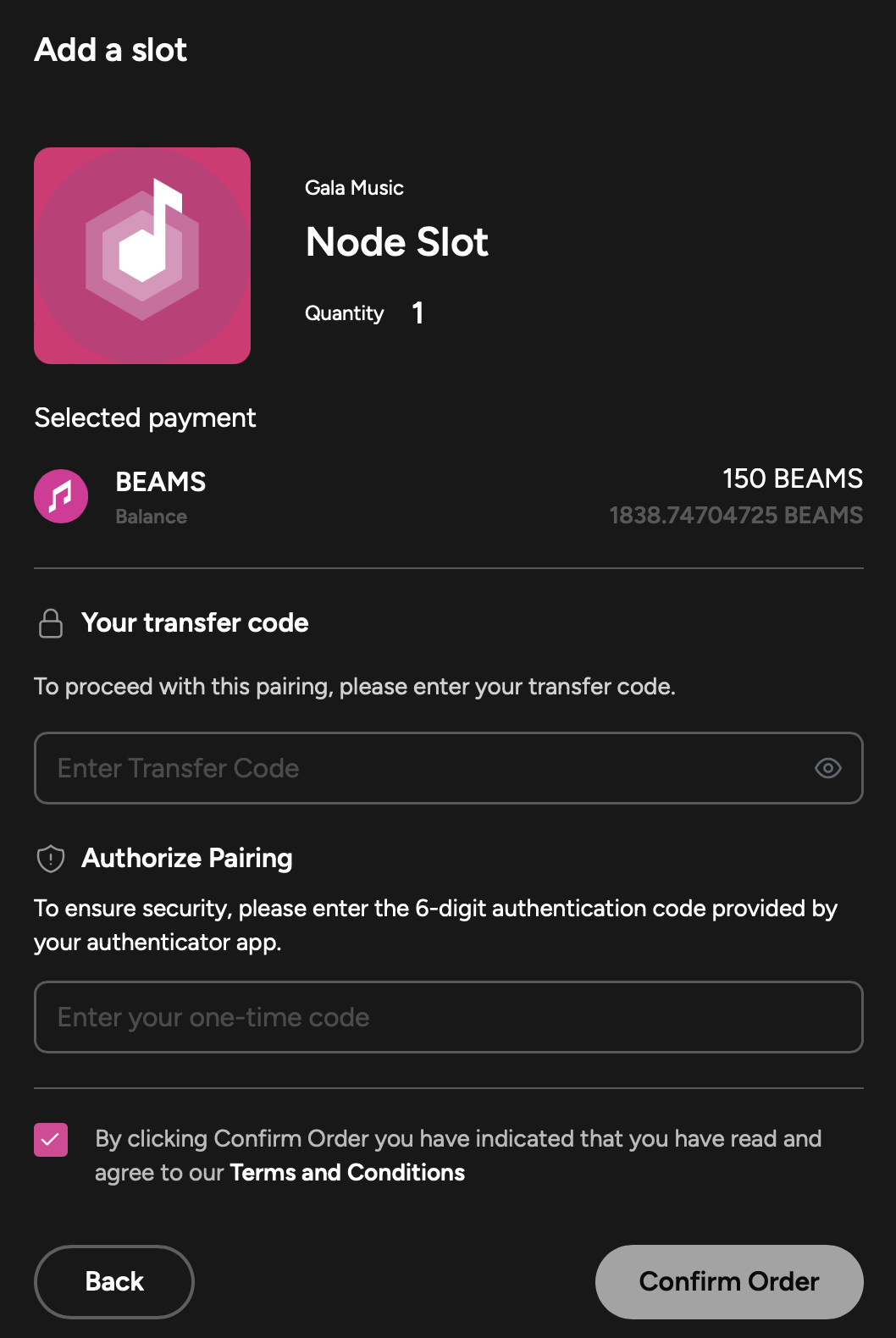This screenshot has height=1338, width=896.
Task: Click the Enter Transfer Code field
Action: click(x=449, y=768)
